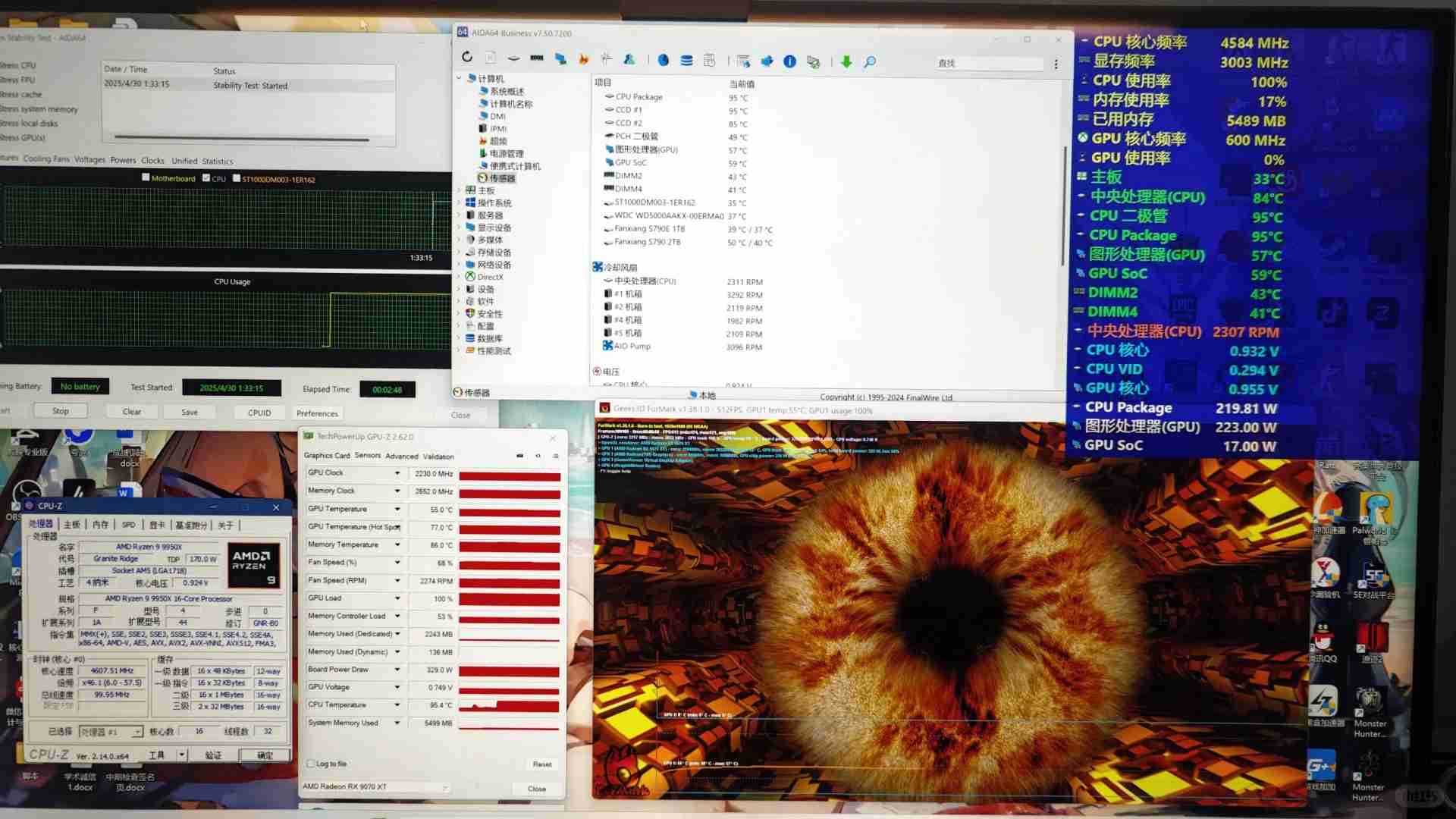Toggle the Stress FPU option

pos(17,79)
